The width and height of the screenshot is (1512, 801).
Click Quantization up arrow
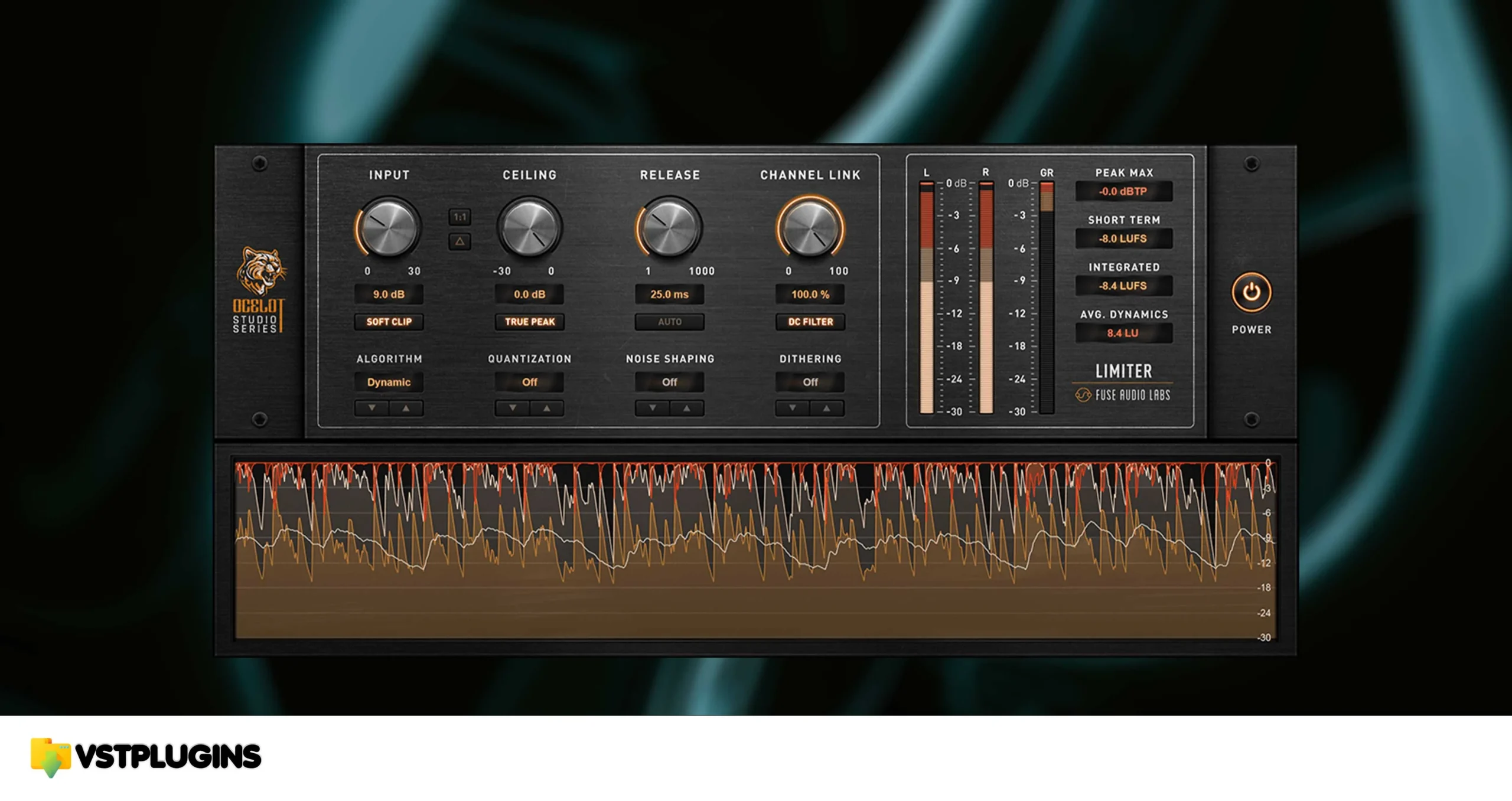[x=546, y=408]
